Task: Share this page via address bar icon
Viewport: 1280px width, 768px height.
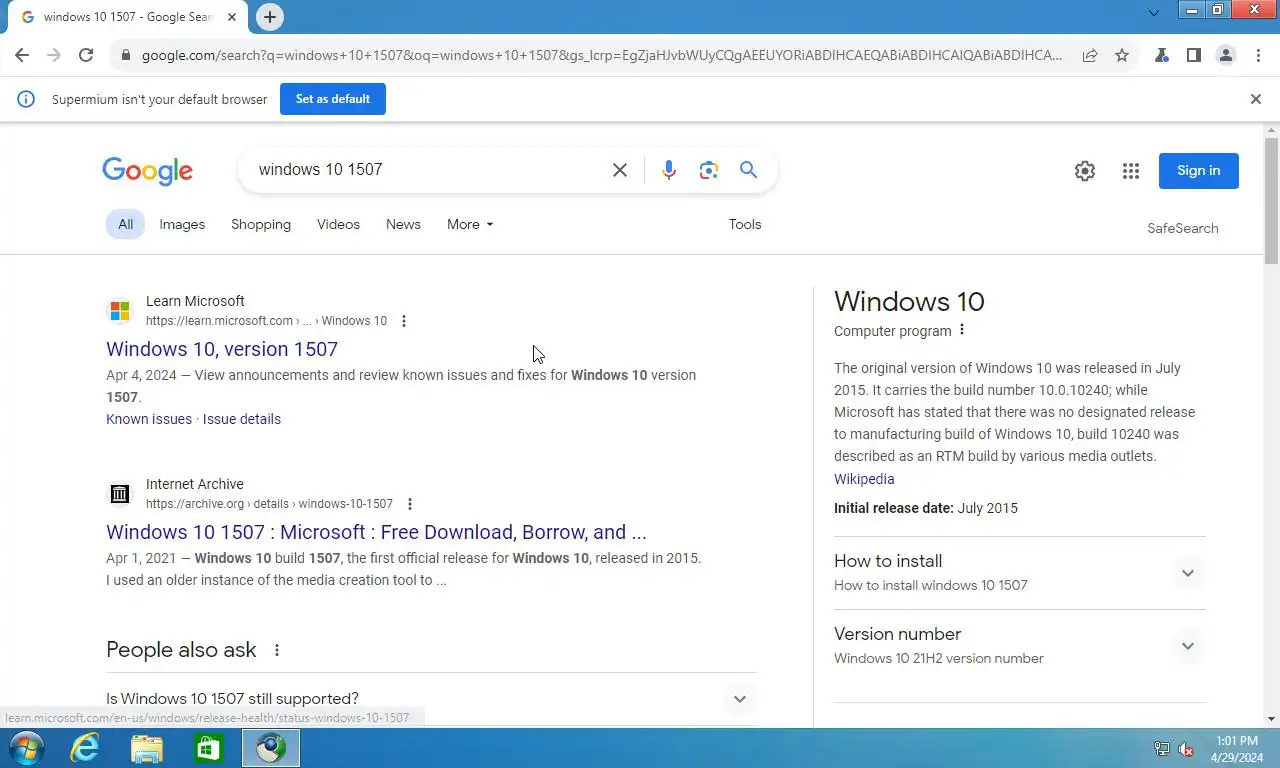Action: pos(1090,55)
